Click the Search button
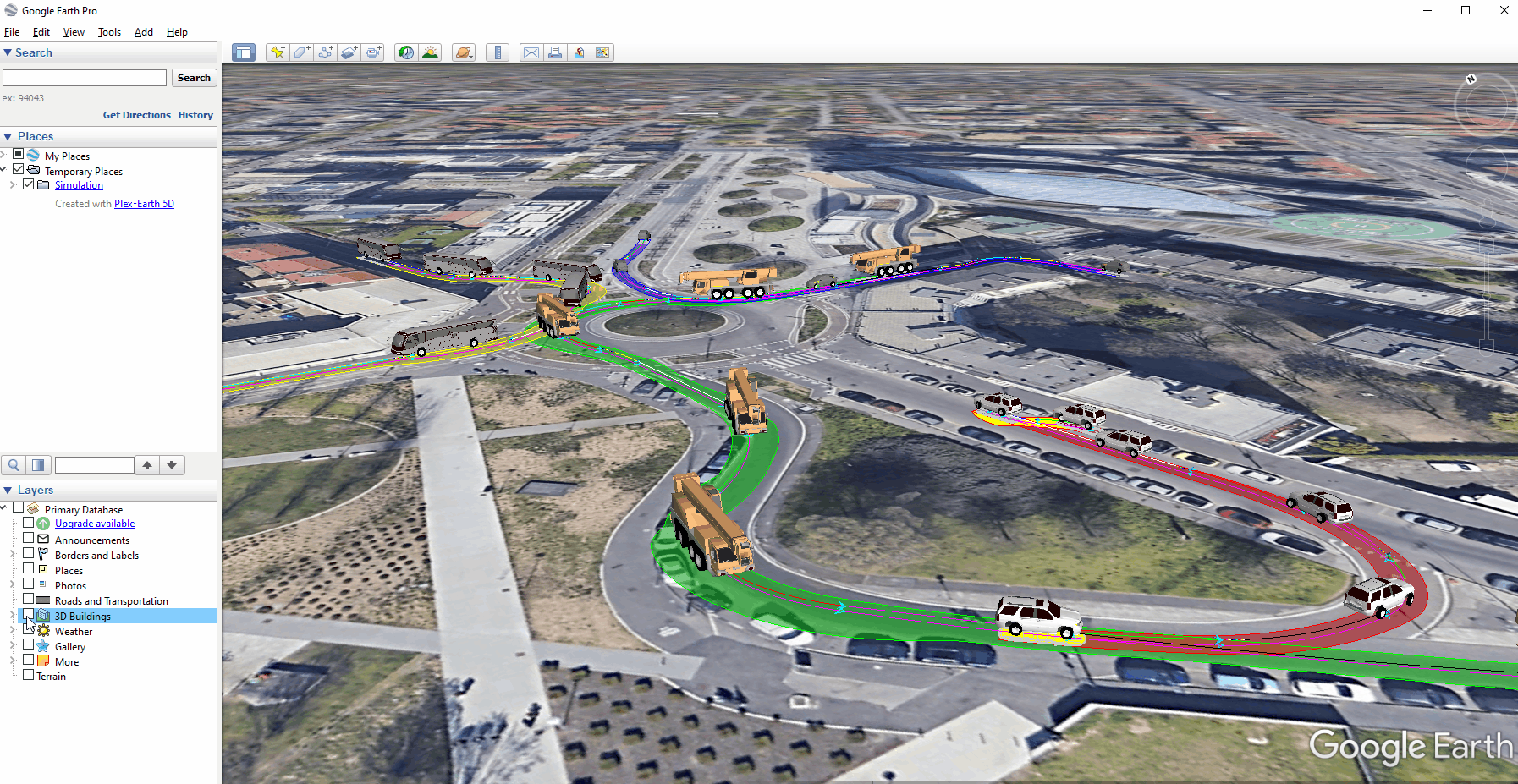Image resolution: width=1518 pixels, height=784 pixels. (195, 78)
